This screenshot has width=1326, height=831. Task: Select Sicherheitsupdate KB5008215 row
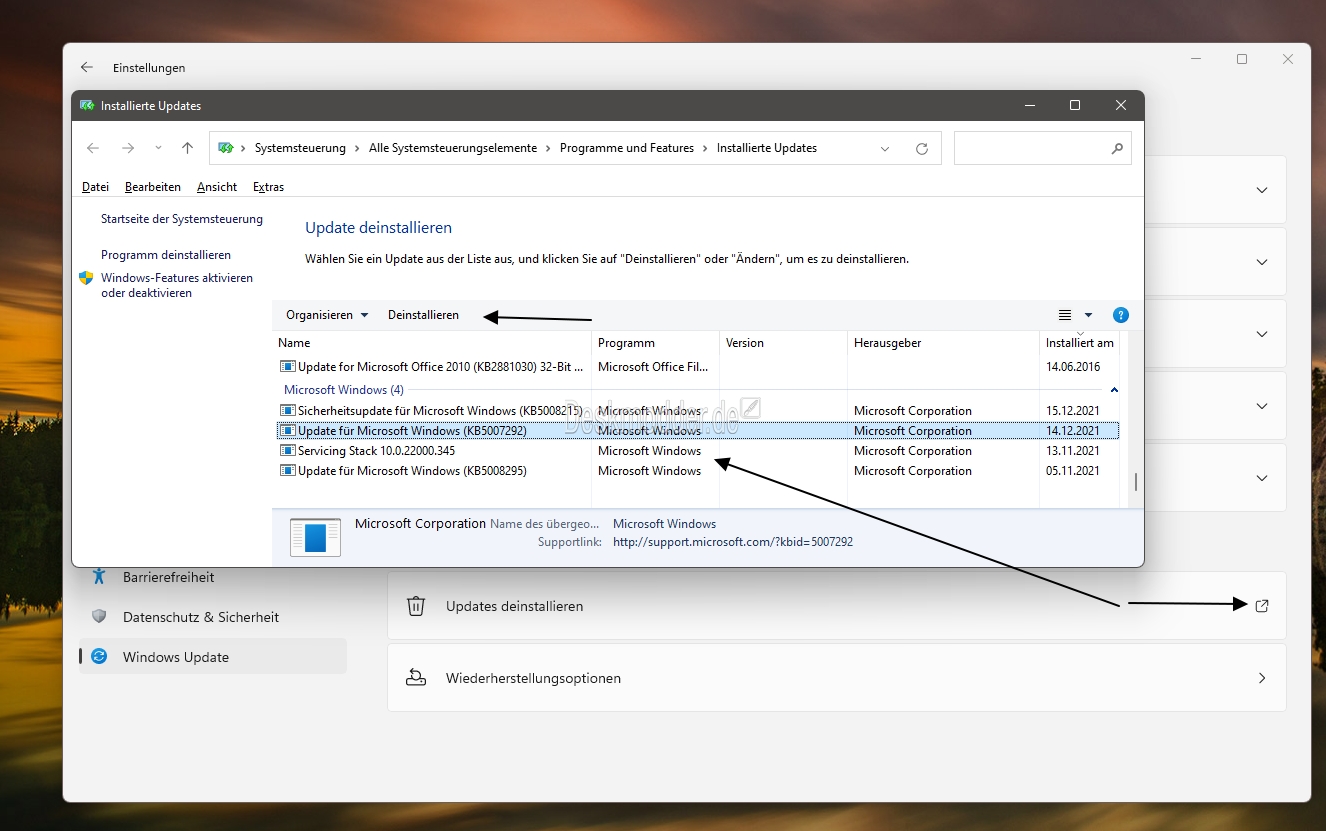point(697,411)
